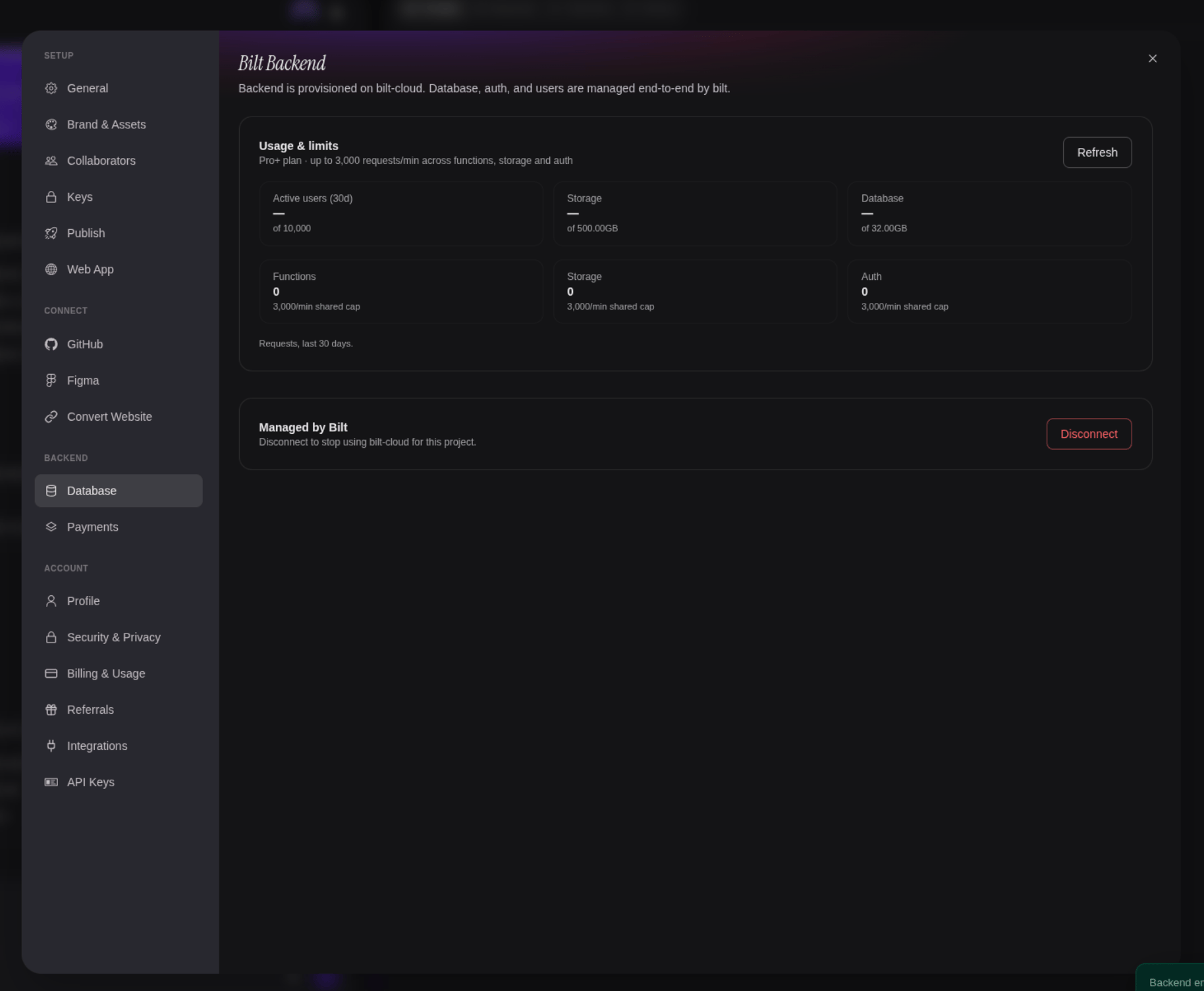The image size is (1204, 991).
Task: Click the Convert Website link icon
Action: (51, 417)
